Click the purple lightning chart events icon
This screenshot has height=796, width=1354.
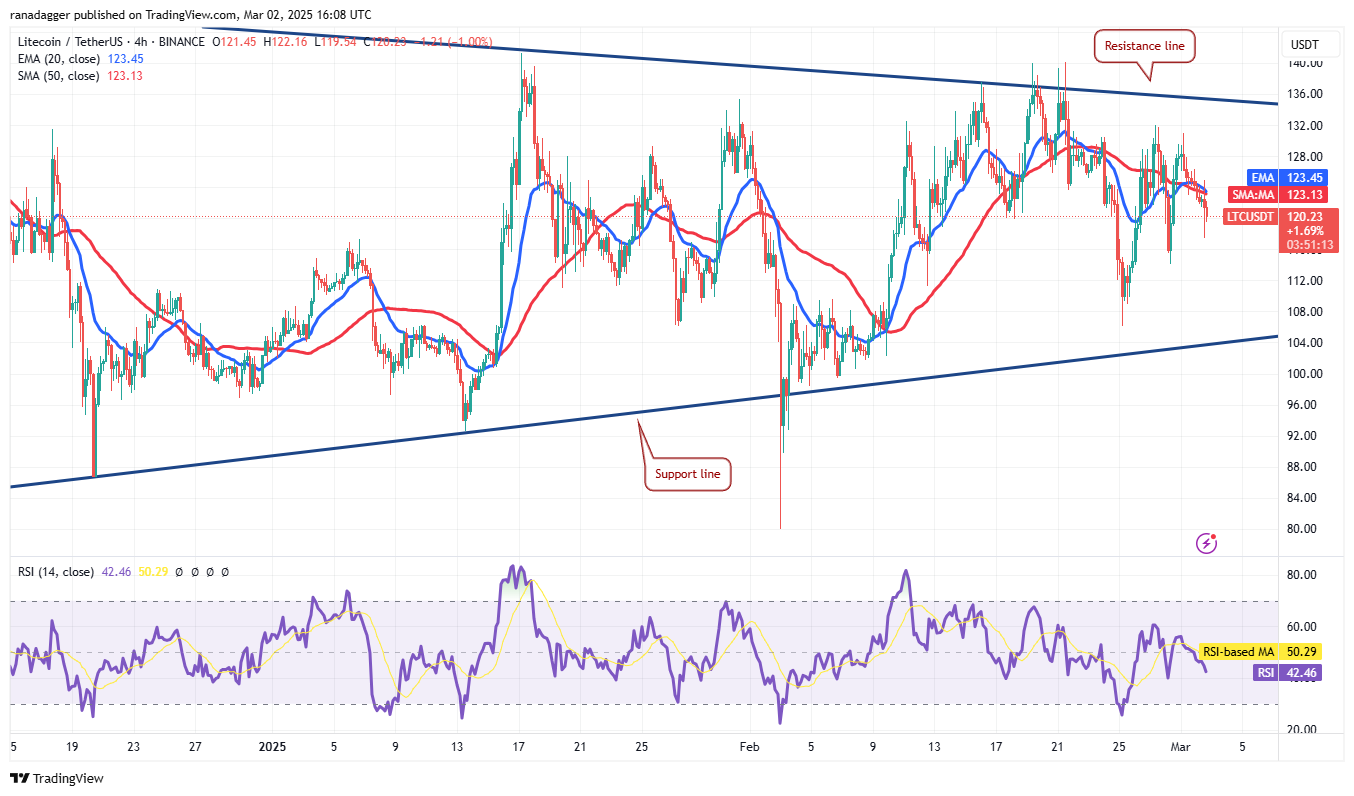click(x=1206, y=541)
